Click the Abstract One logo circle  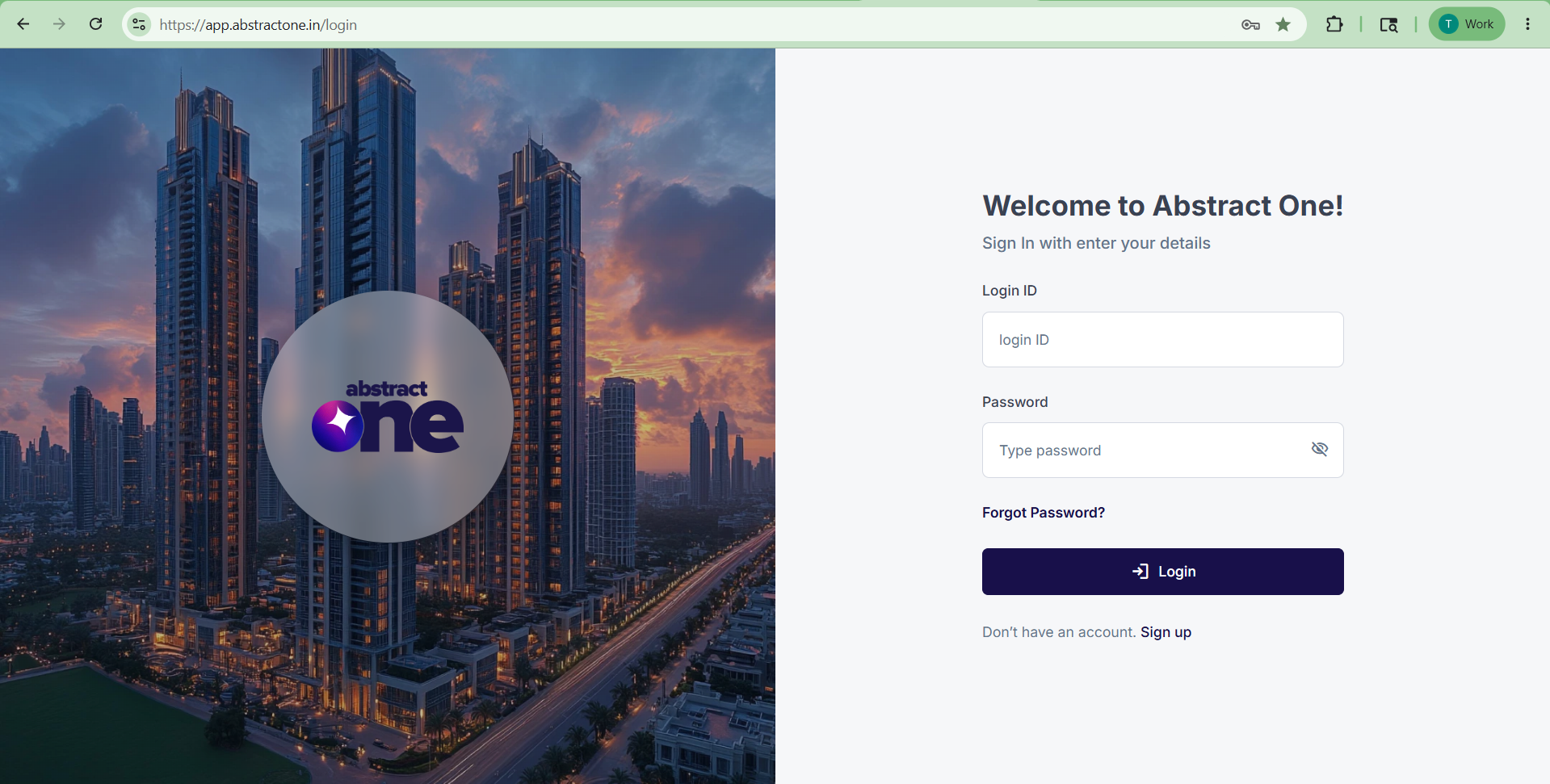388,417
